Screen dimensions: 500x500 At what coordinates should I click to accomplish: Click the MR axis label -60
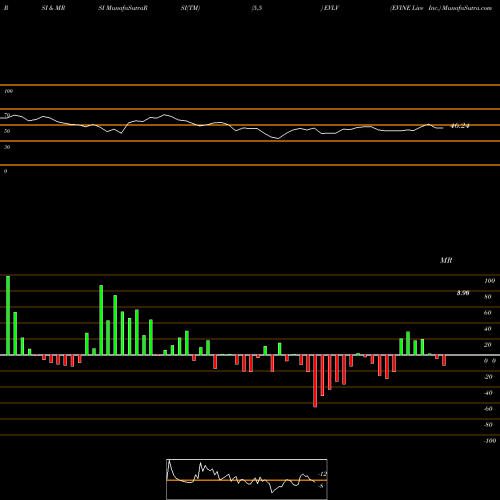pos(488,409)
